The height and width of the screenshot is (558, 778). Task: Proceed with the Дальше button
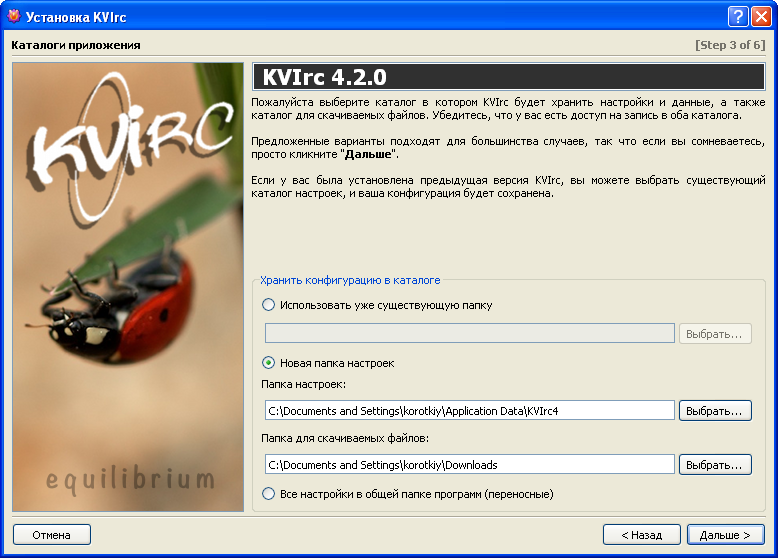point(725,535)
